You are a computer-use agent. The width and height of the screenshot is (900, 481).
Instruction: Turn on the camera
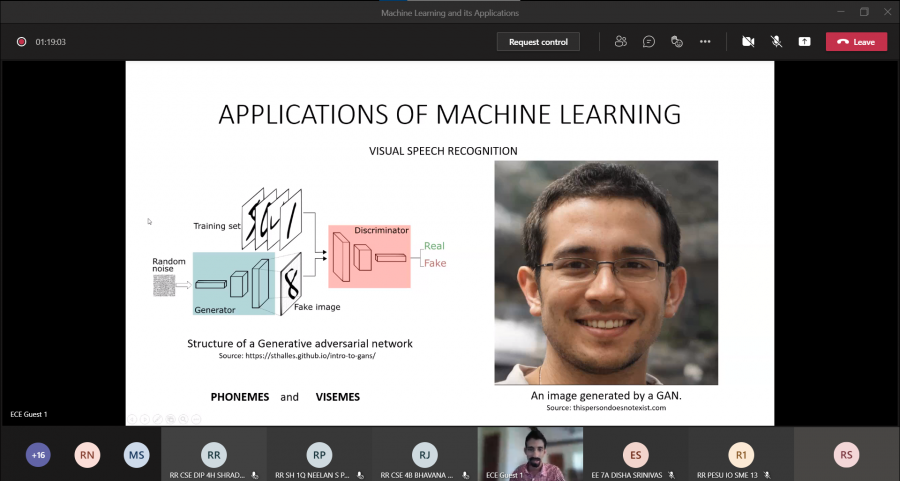point(747,42)
